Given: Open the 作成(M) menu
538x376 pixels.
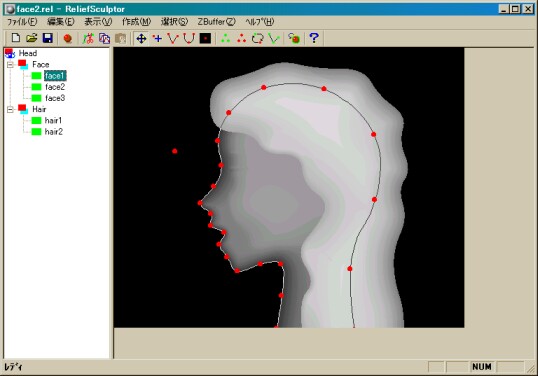Looking at the screenshot, I should 136,22.
